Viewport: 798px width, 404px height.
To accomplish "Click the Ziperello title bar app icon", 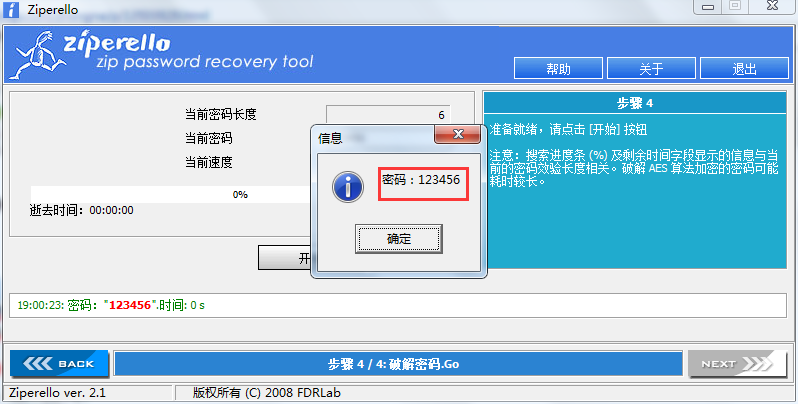I will (11, 9).
